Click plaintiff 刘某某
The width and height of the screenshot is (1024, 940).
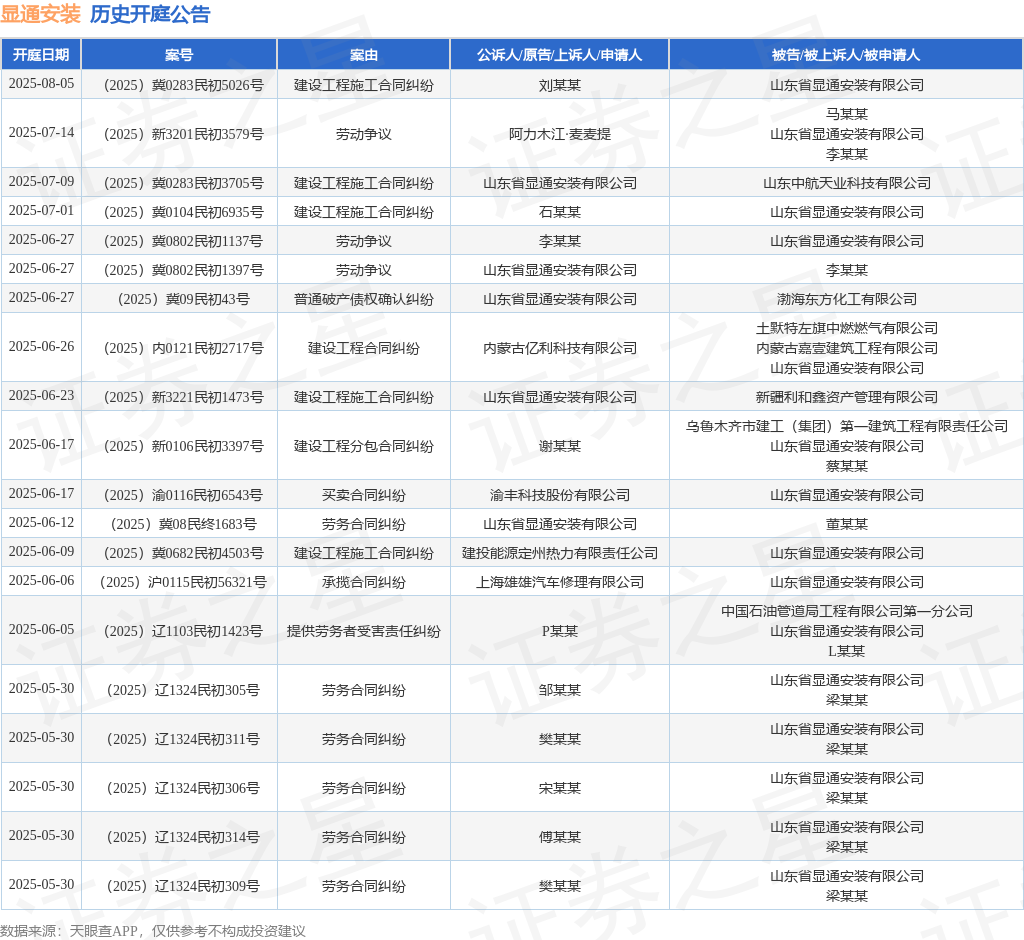(x=560, y=86)
